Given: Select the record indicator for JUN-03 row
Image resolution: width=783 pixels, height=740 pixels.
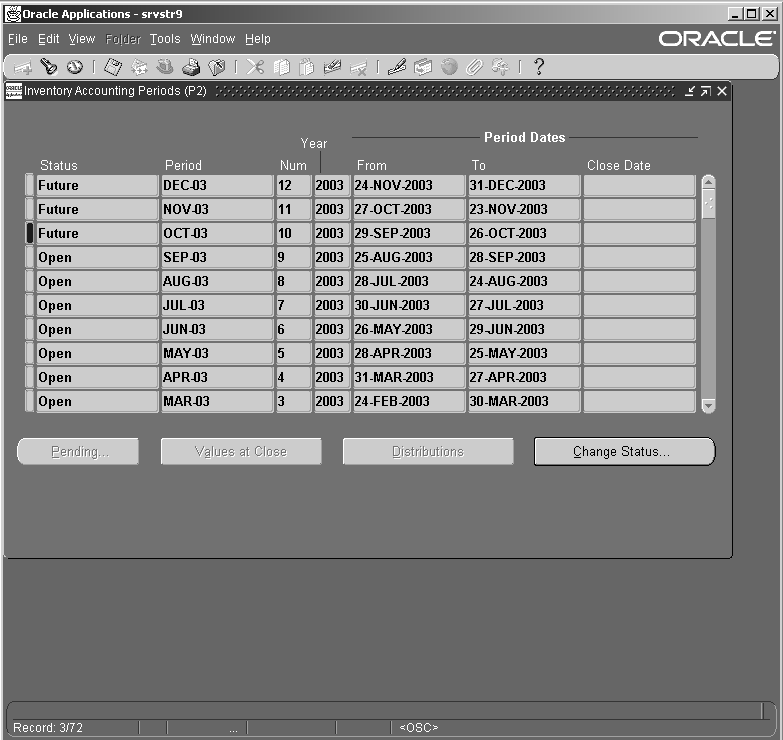Looking at the screenshot, I should point(29,329).
